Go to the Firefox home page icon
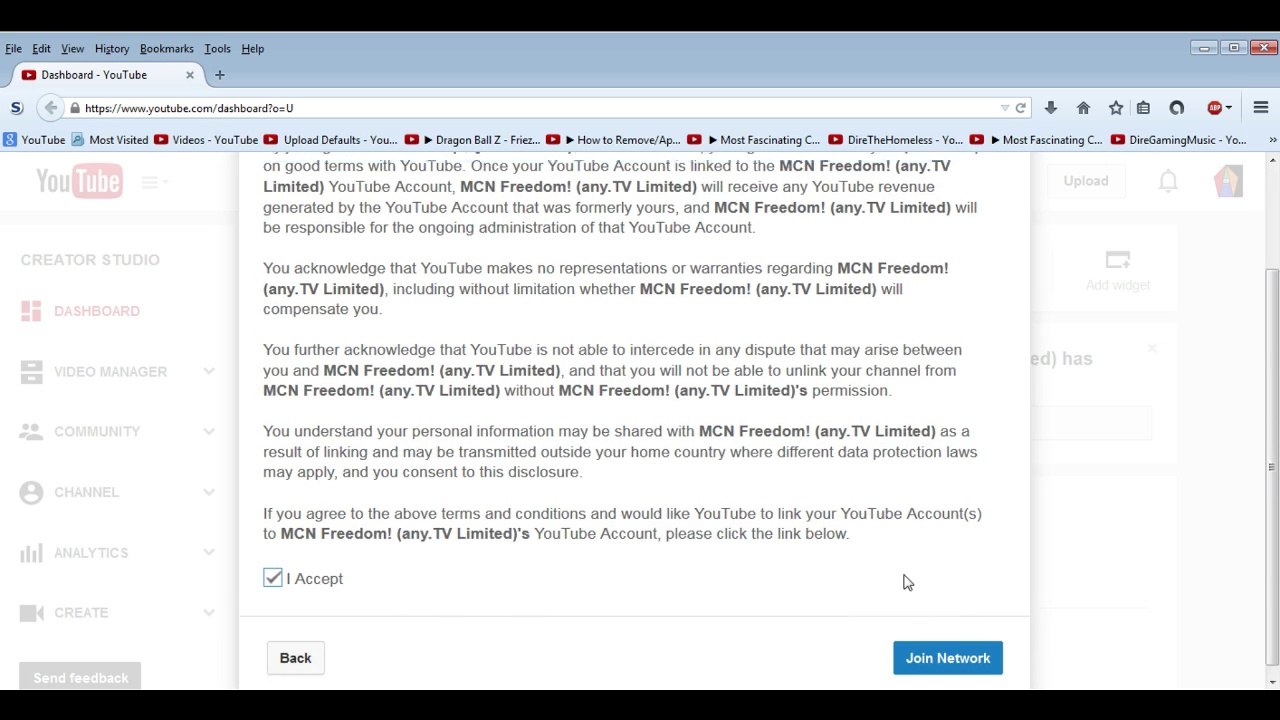Image resolution: width=1280 pixels, height=720 pixels. (1083, 108)
